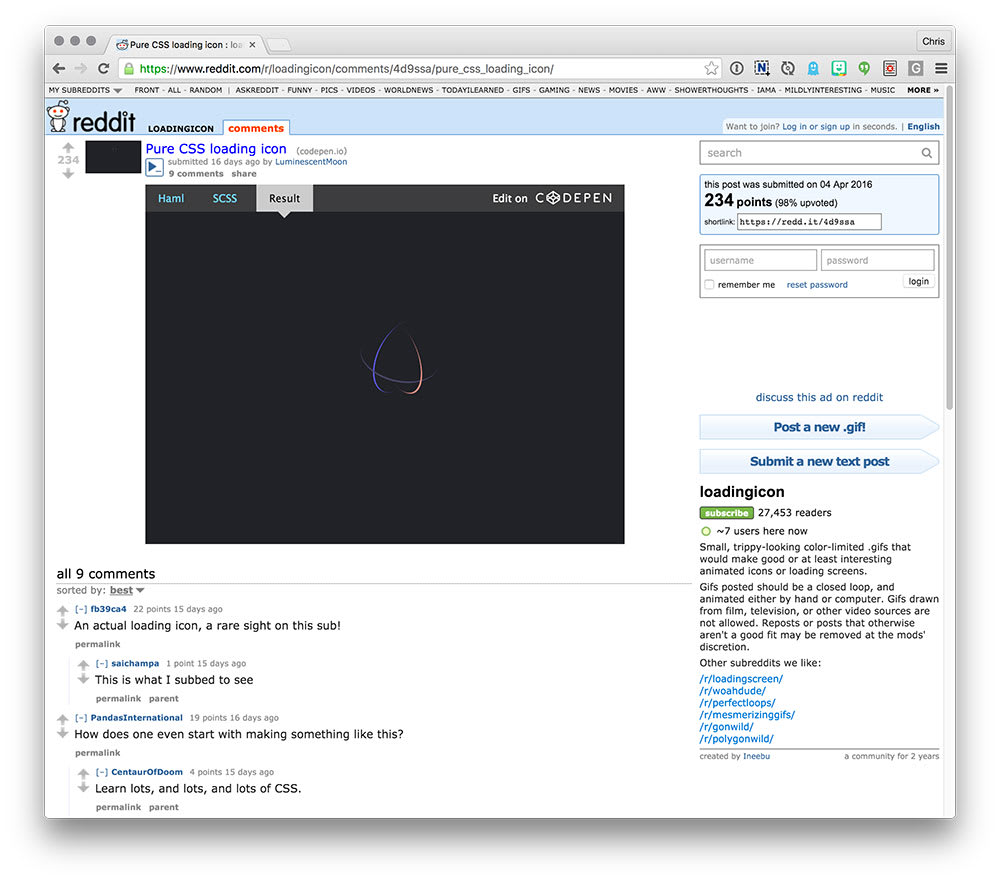Expand the MY SUBREDDITS dropdown
This screenshot has height=882, width=1000.
(84, 89)
